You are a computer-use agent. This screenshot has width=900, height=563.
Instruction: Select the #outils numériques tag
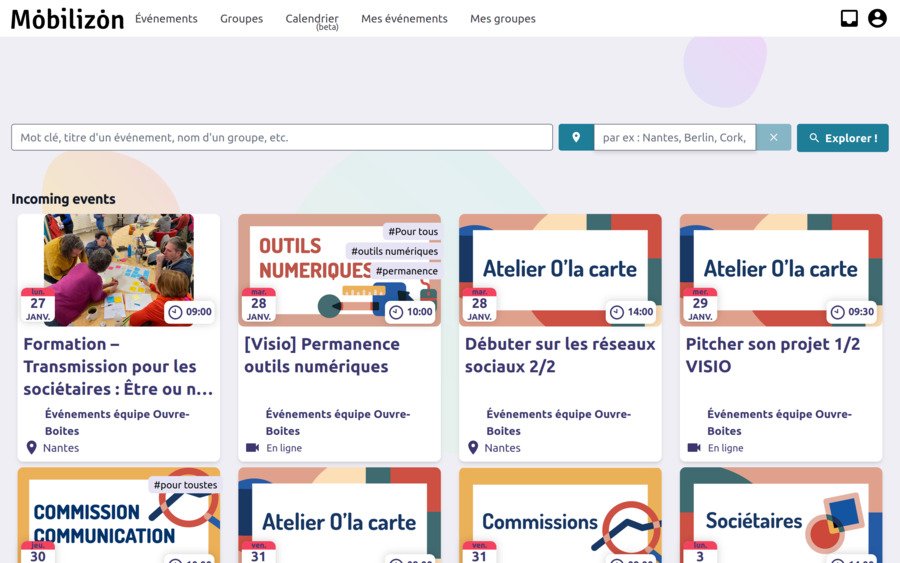coord(394,251)
